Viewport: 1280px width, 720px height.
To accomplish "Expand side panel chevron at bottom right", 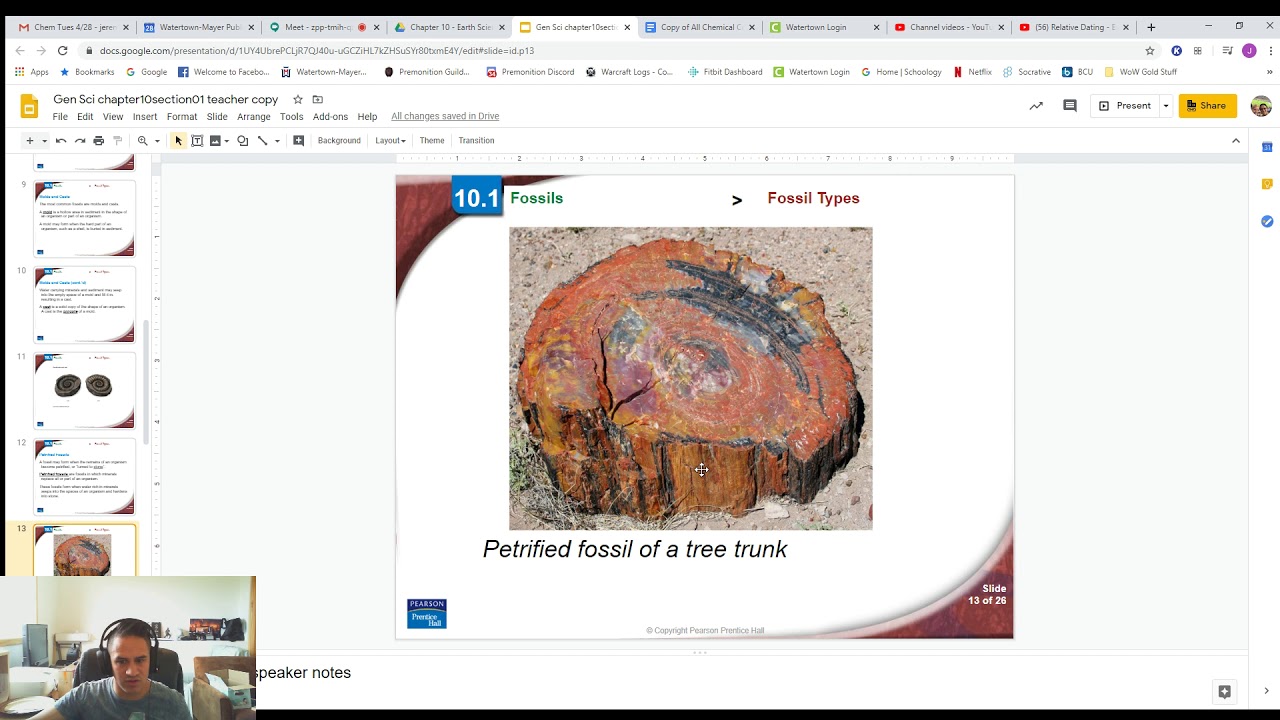I will [x=1266, y=691].
